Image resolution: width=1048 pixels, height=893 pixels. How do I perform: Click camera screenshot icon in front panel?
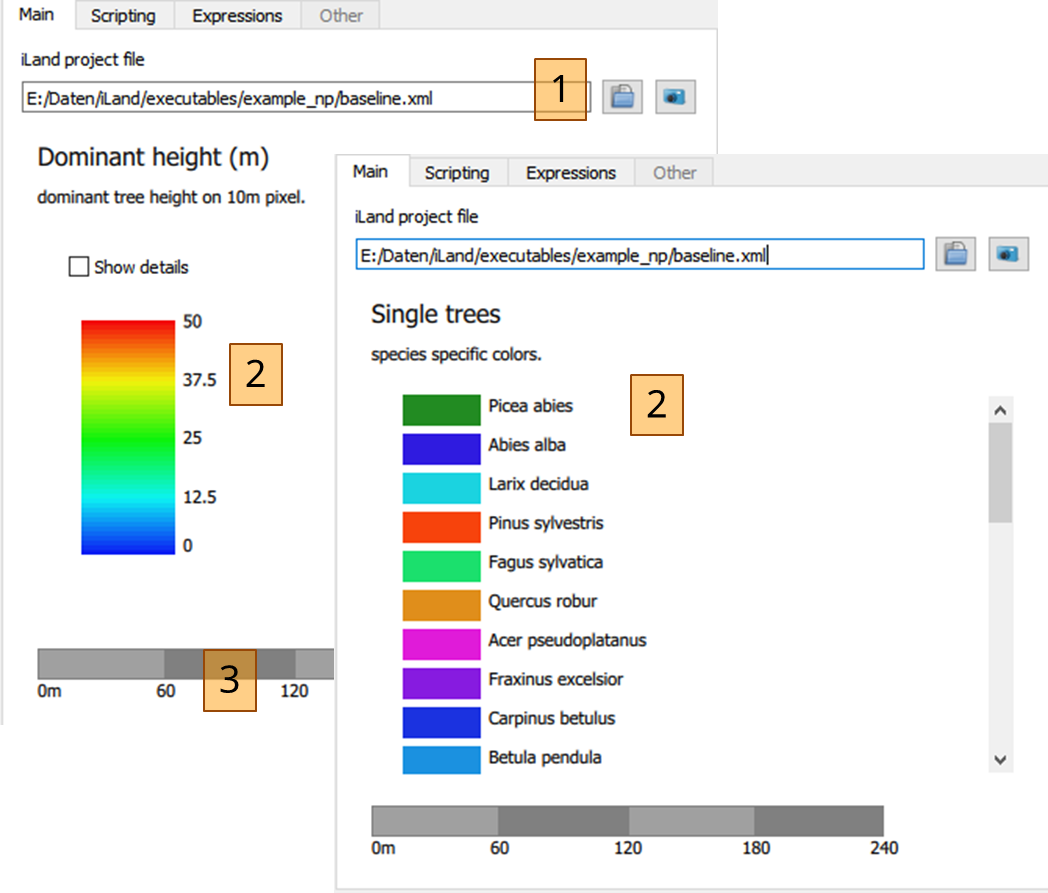point(1008,254)
